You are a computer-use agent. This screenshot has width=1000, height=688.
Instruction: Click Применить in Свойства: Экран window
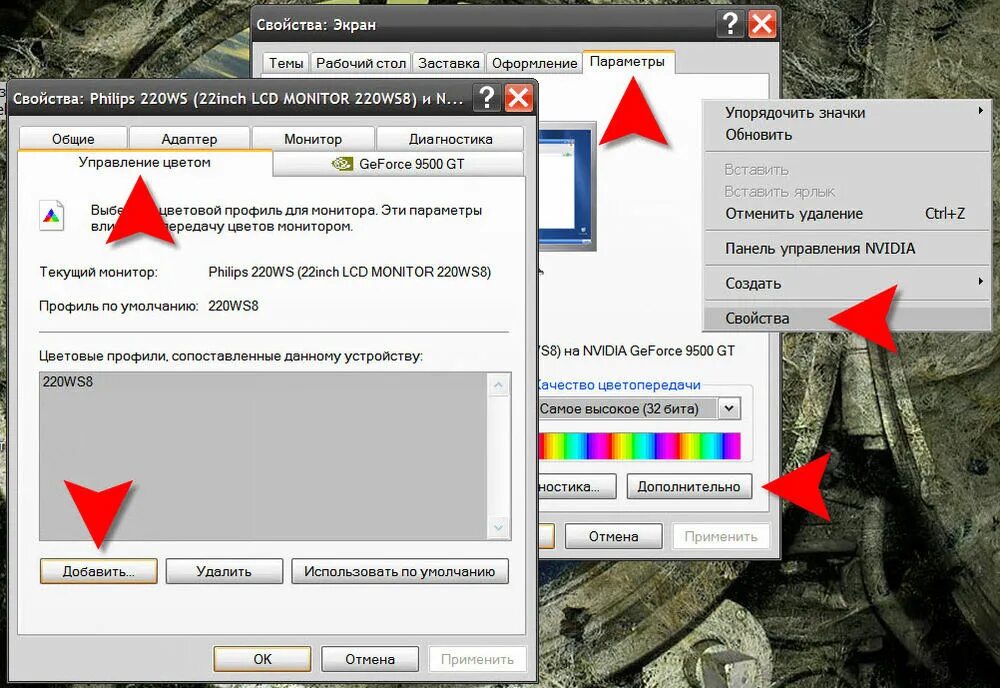point(721,536)
